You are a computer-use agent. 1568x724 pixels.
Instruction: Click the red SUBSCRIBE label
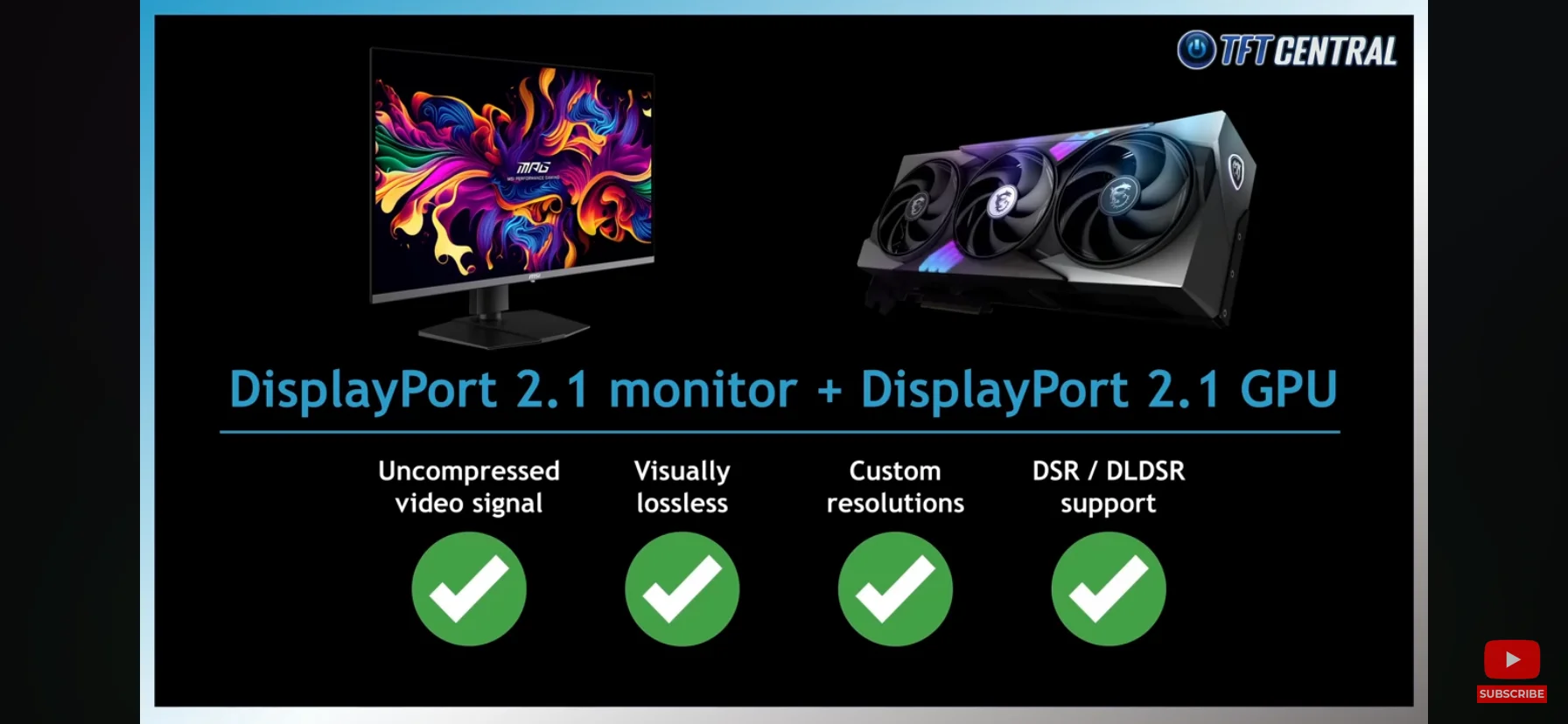(1511, 693)
